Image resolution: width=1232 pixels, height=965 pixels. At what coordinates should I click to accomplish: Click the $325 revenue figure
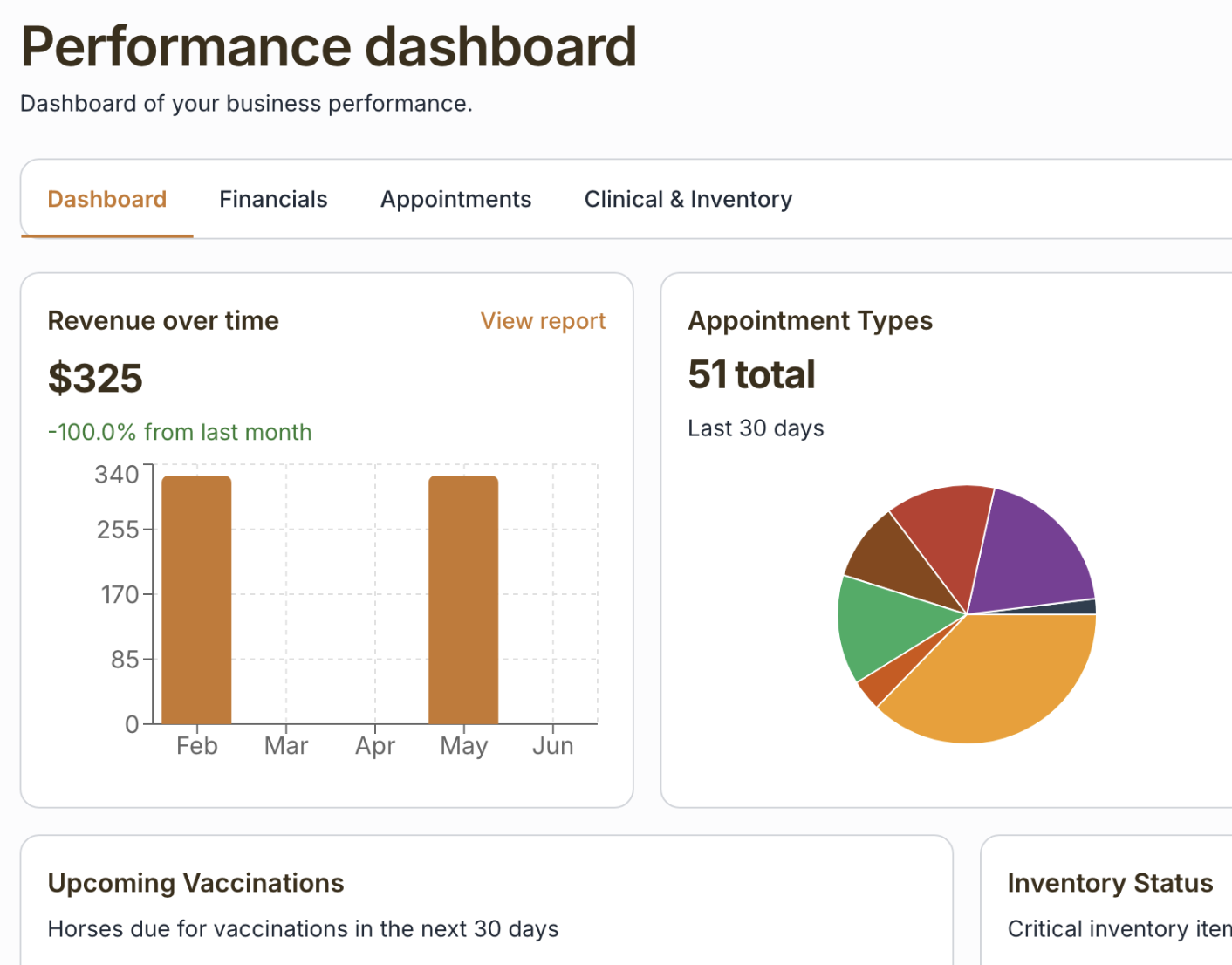click(x=95, y=378)
